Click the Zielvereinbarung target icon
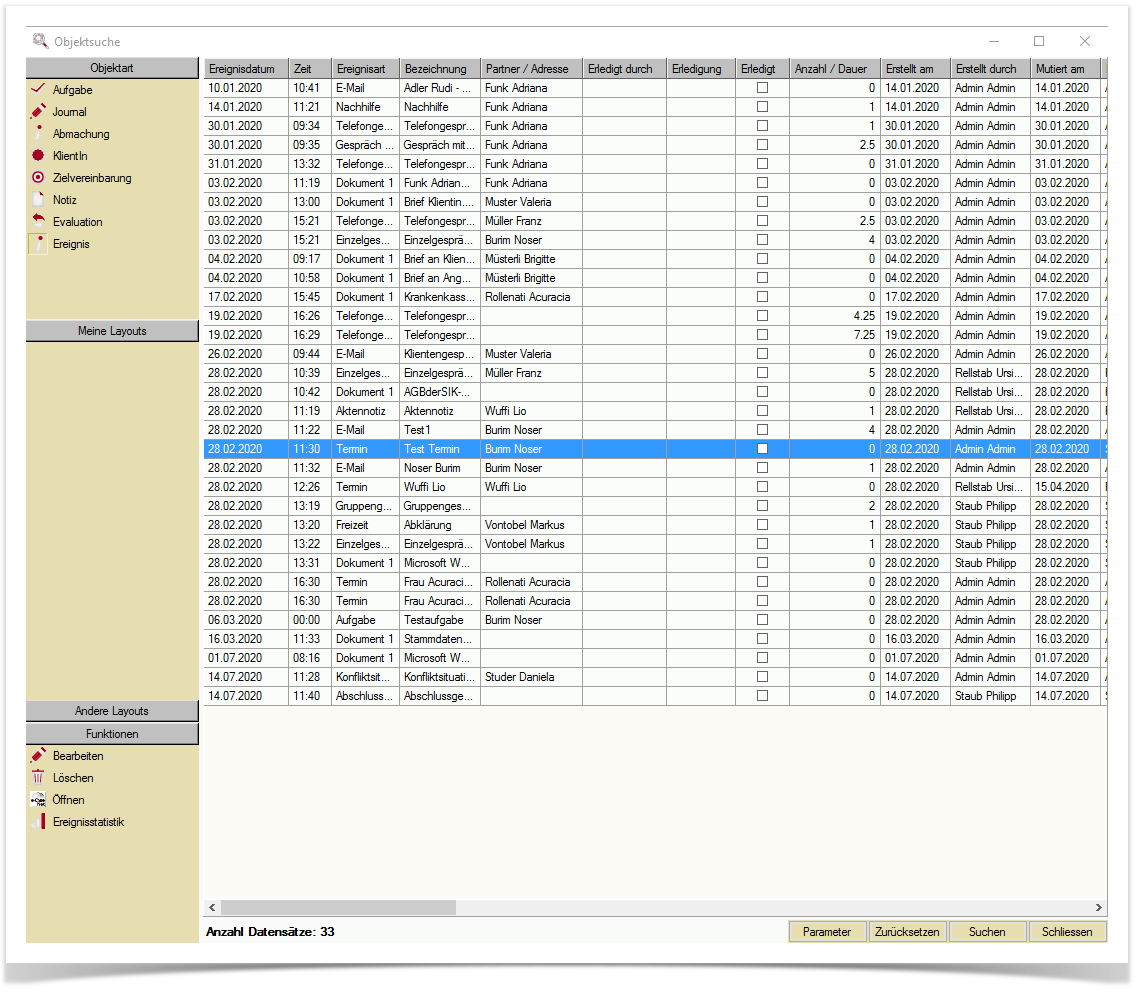The image size is (1142, 992). (x=39, y=177)
